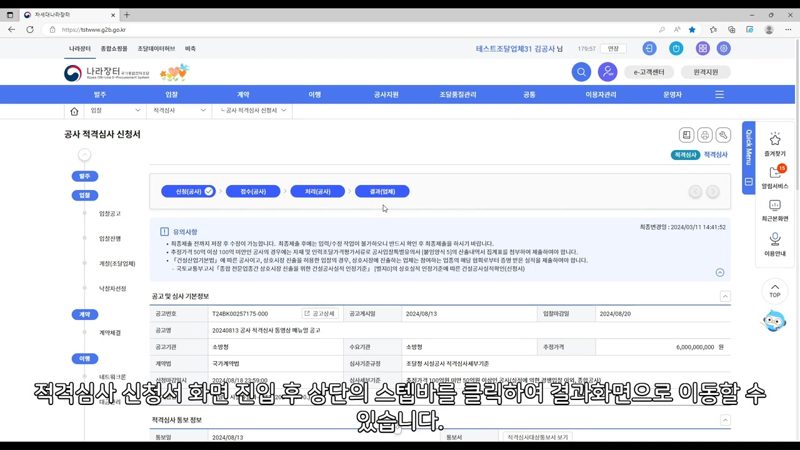Click the magnifier search icon in header
The width and height of the screenshot is (800, 450).
coord(581,72)
